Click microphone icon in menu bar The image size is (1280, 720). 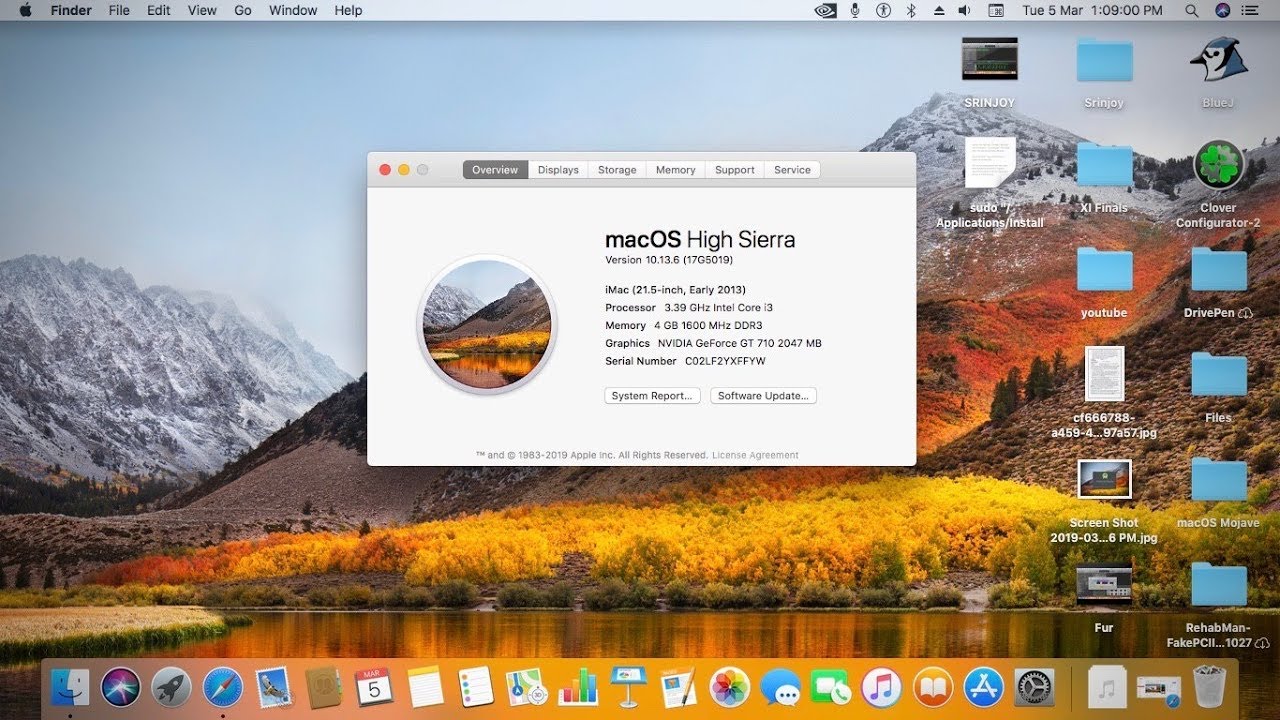click(x=855, y=10)
